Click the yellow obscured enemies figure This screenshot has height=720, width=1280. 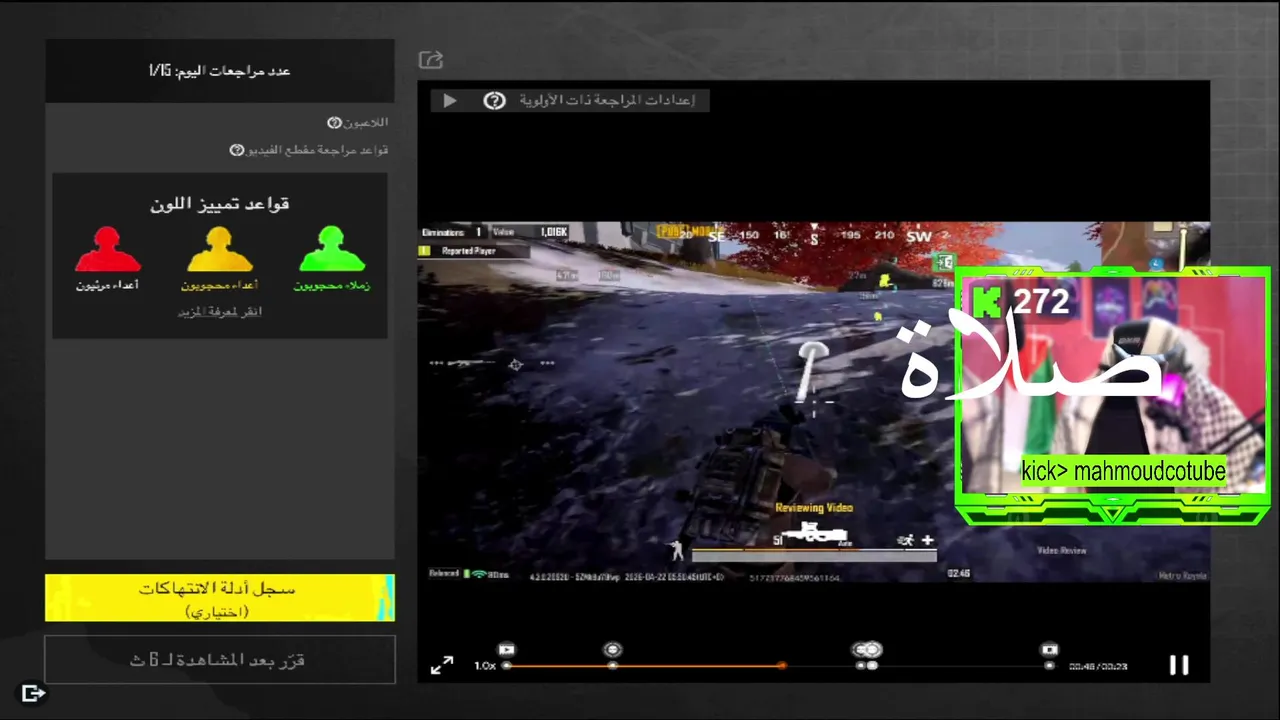[x=220, y=249]
